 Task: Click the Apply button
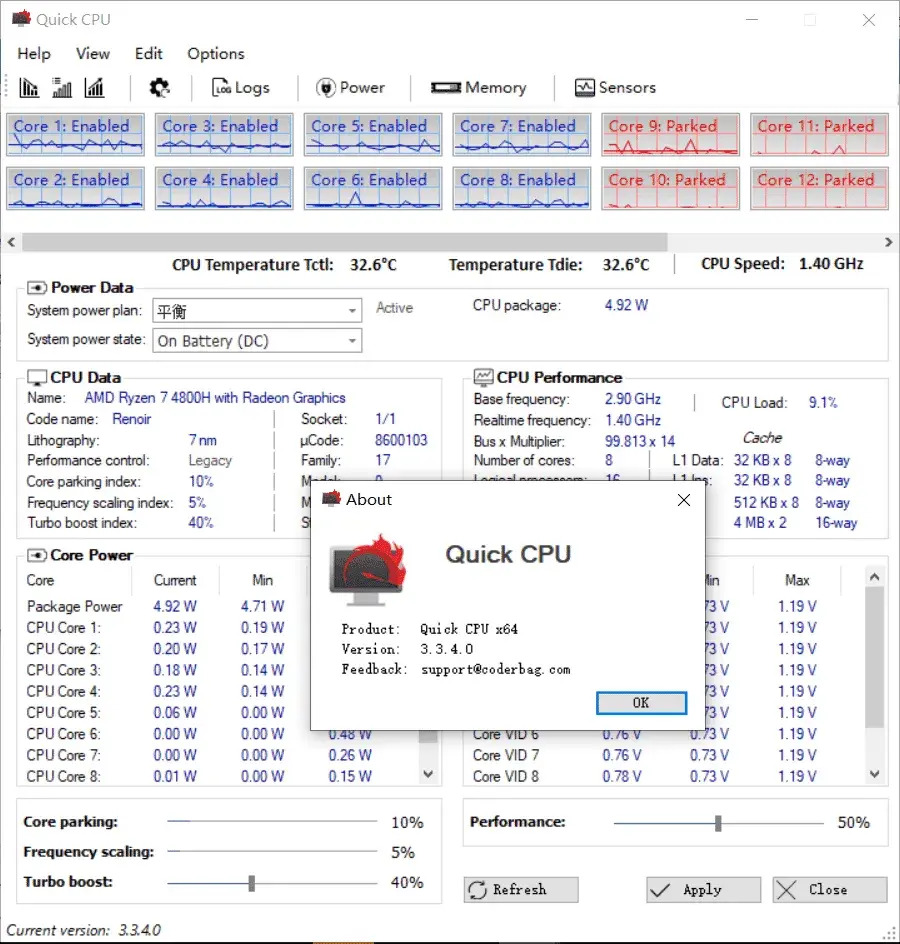pyautogui.click(x=703, y=890)
